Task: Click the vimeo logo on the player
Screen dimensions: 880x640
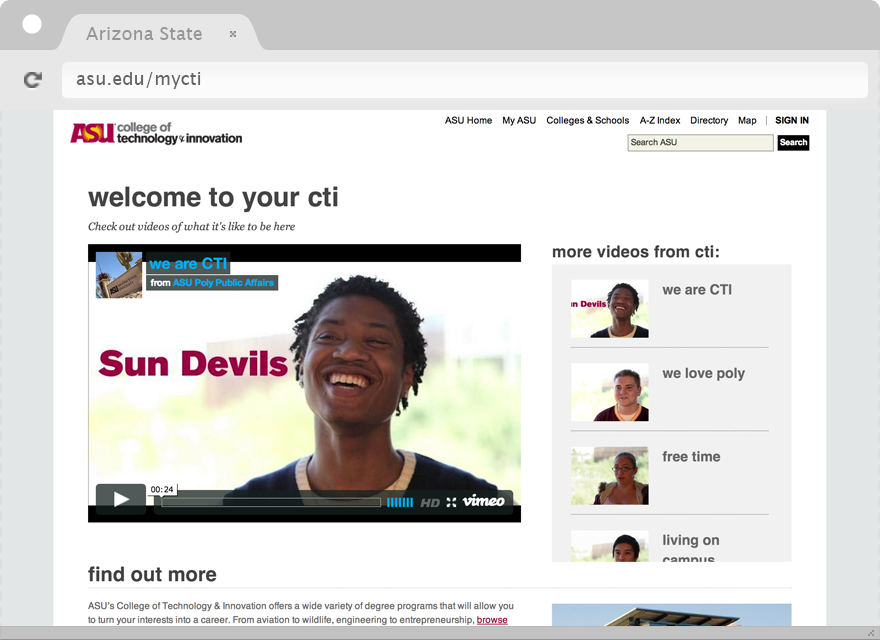Action: click(483, 501)
